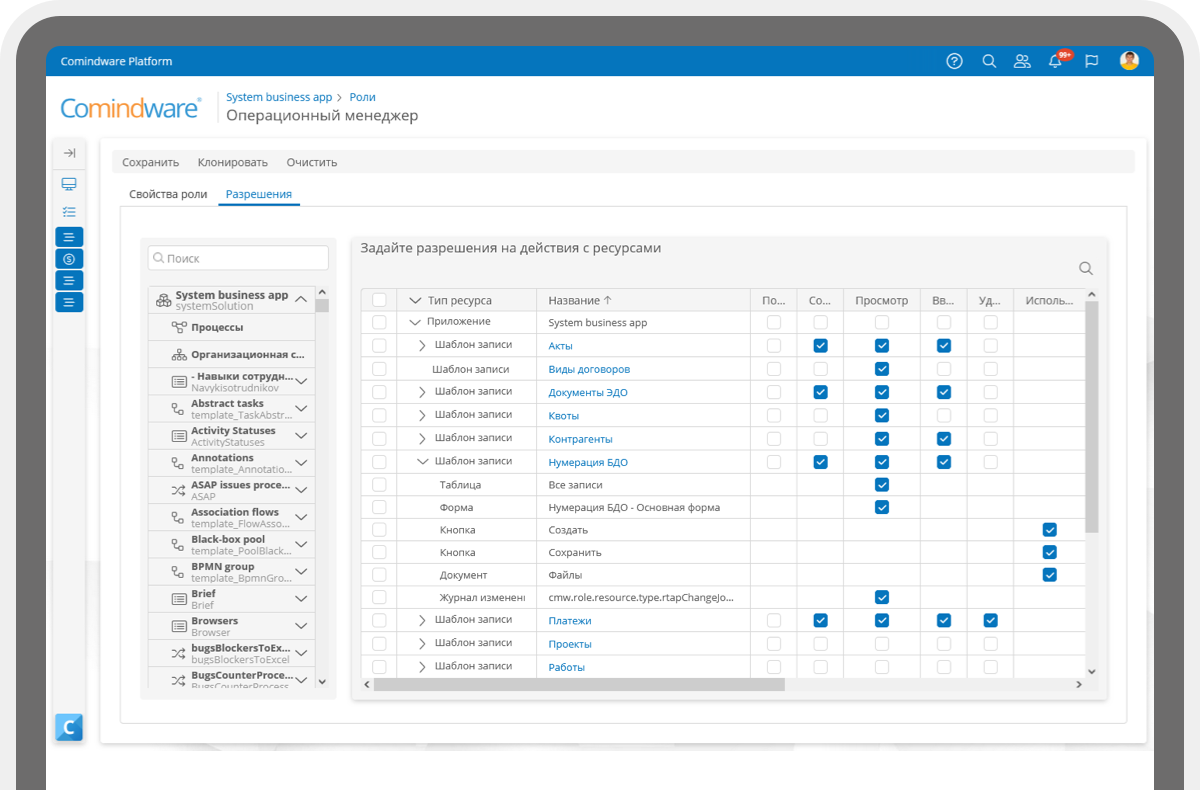Viewport: 1200px width, 790px height.
Task: Open the monitor desktop icon in sidebar
Action: (x=69, y=184)
